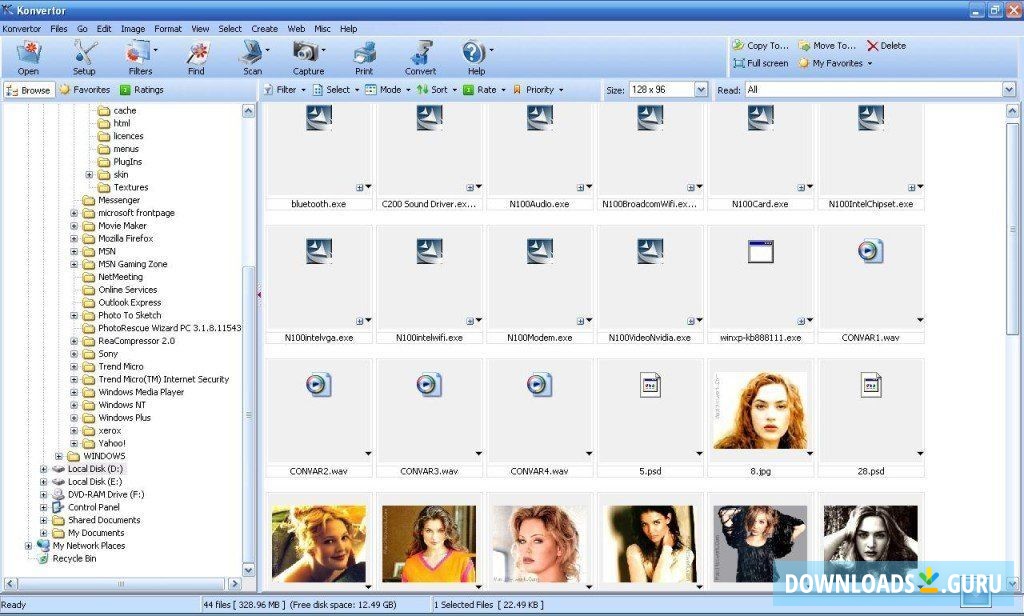Select the bluetooth.exe file icon
The width and height of the screenshot is (1024, 616).
coord(319,118)
